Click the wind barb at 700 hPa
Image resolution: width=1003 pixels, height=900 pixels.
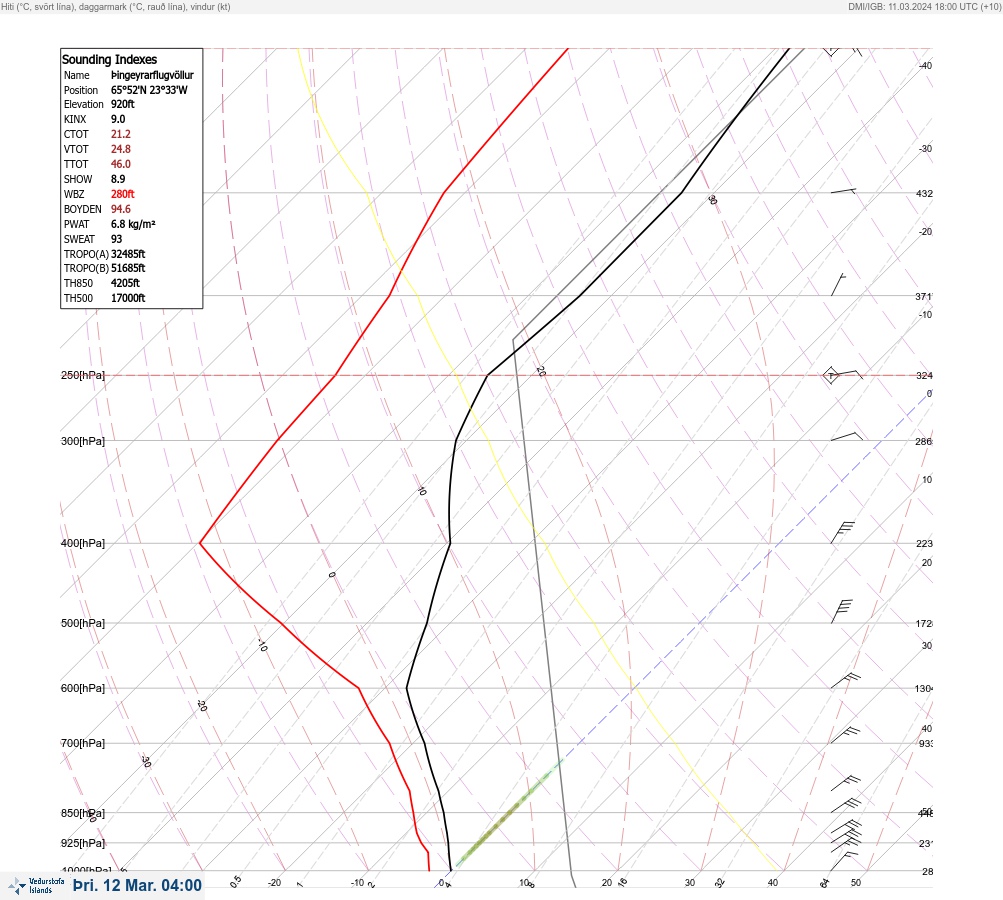click(845, 735)
